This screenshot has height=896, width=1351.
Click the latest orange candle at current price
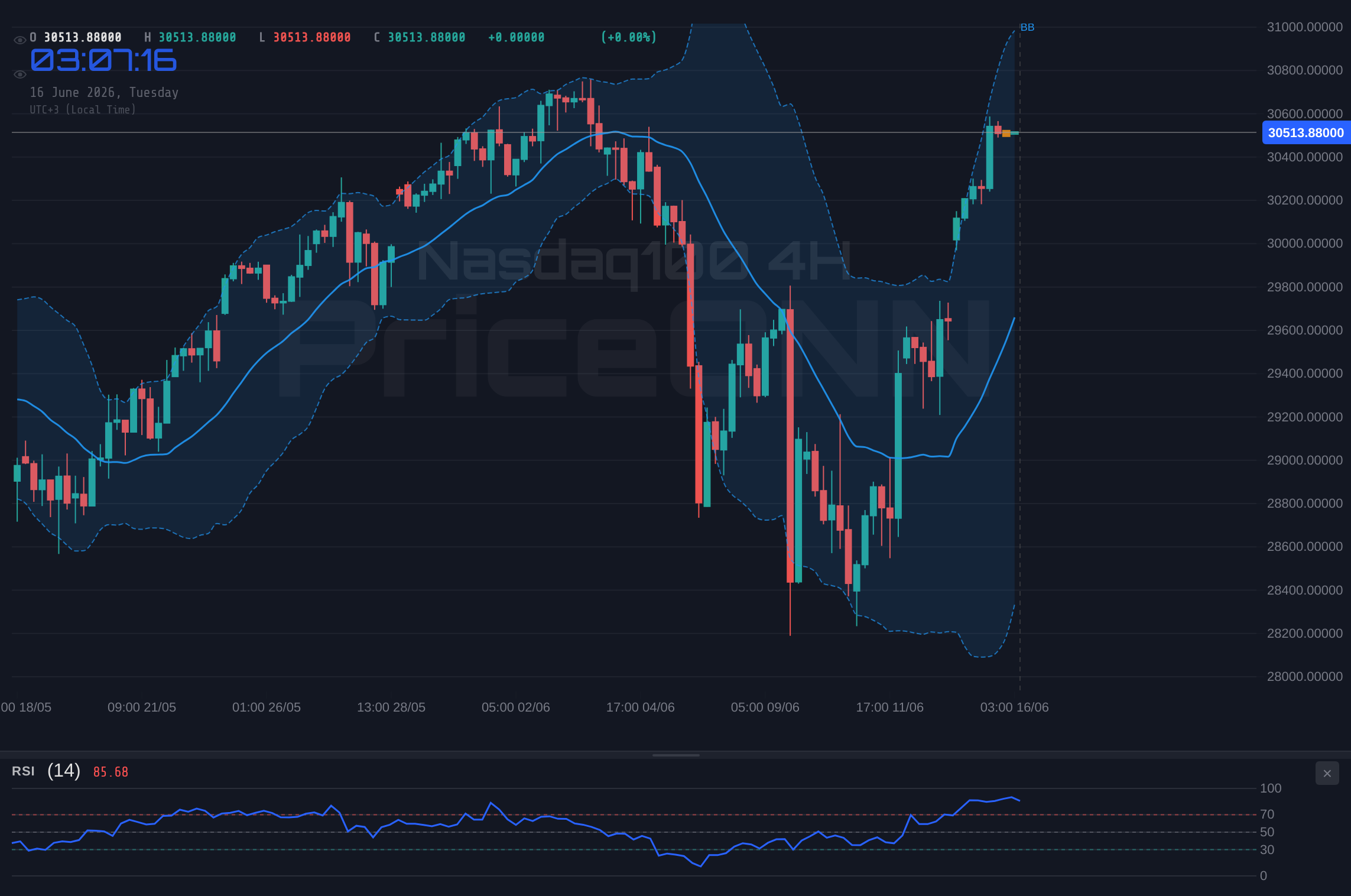pos(1006,134)
